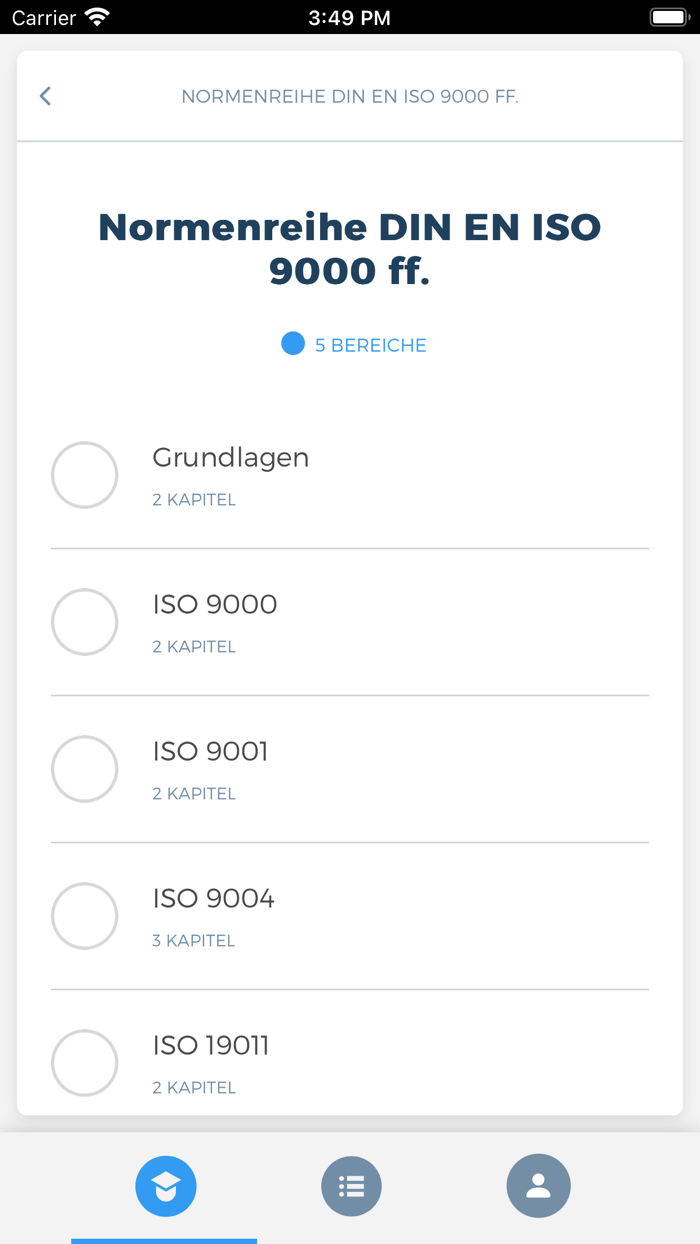
Task: Open the profile person tab icon
Action: point(538,1186)
